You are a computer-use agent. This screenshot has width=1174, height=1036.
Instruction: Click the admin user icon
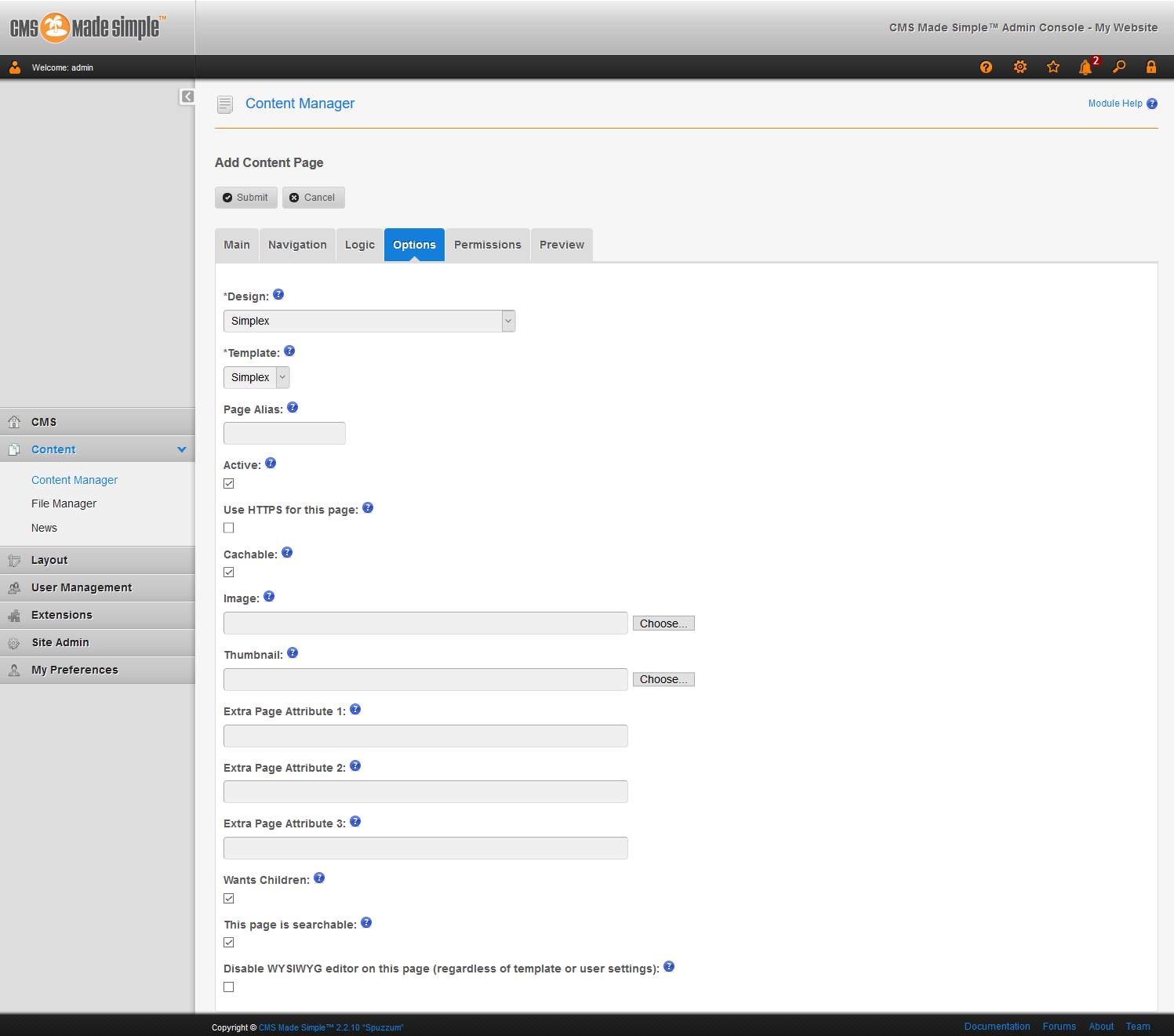15,67
